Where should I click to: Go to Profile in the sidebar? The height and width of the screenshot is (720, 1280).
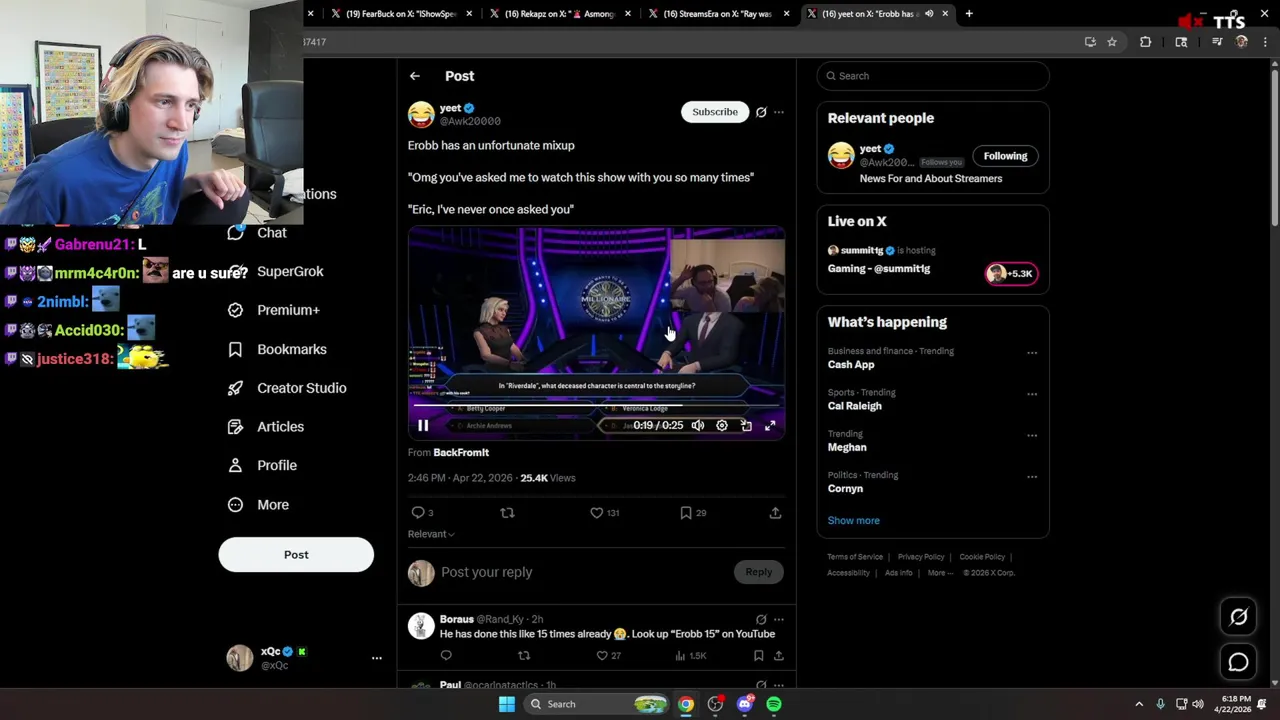[x=262, y=466]
